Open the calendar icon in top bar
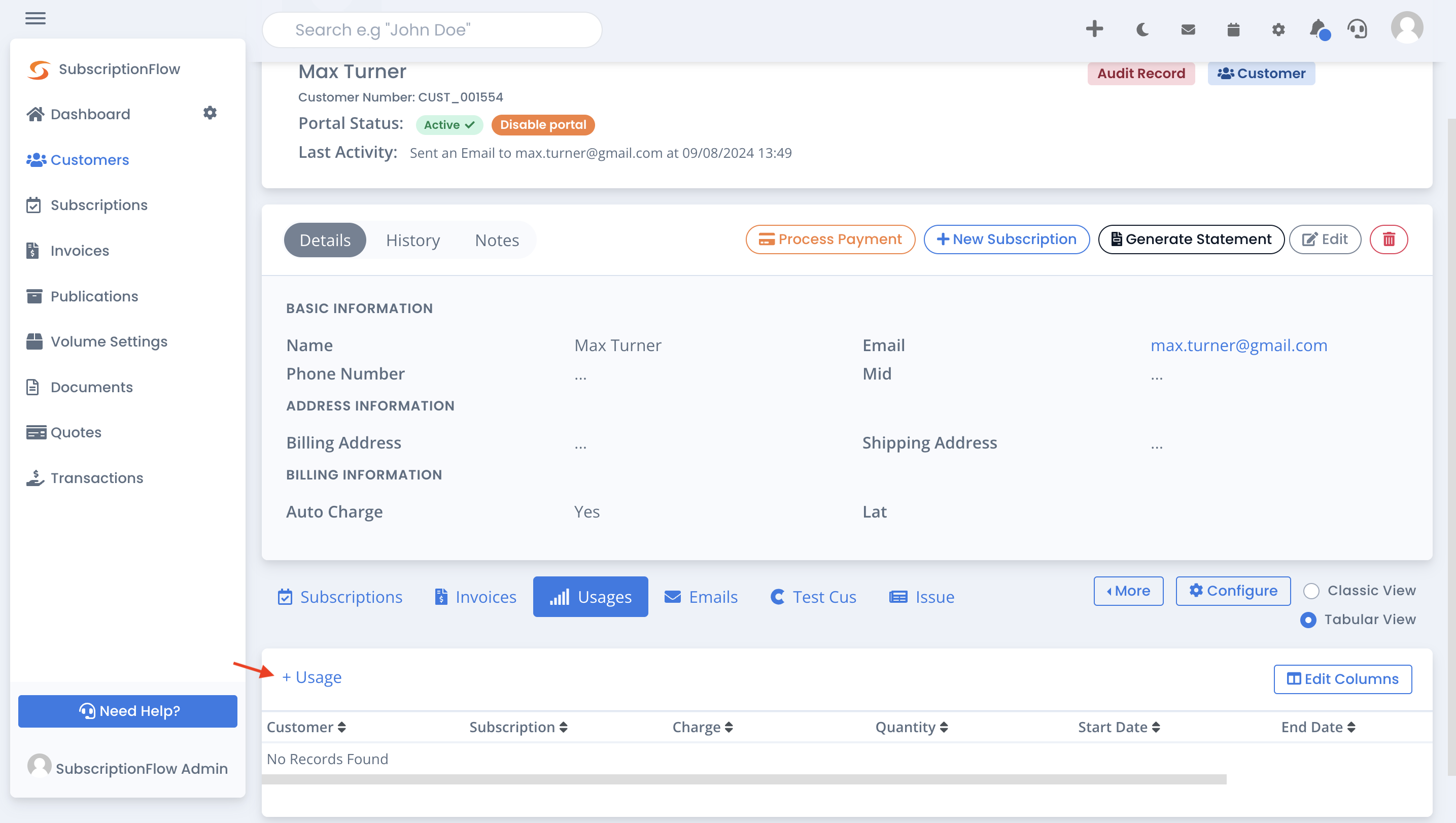1456x823 pixels. 1233,29
